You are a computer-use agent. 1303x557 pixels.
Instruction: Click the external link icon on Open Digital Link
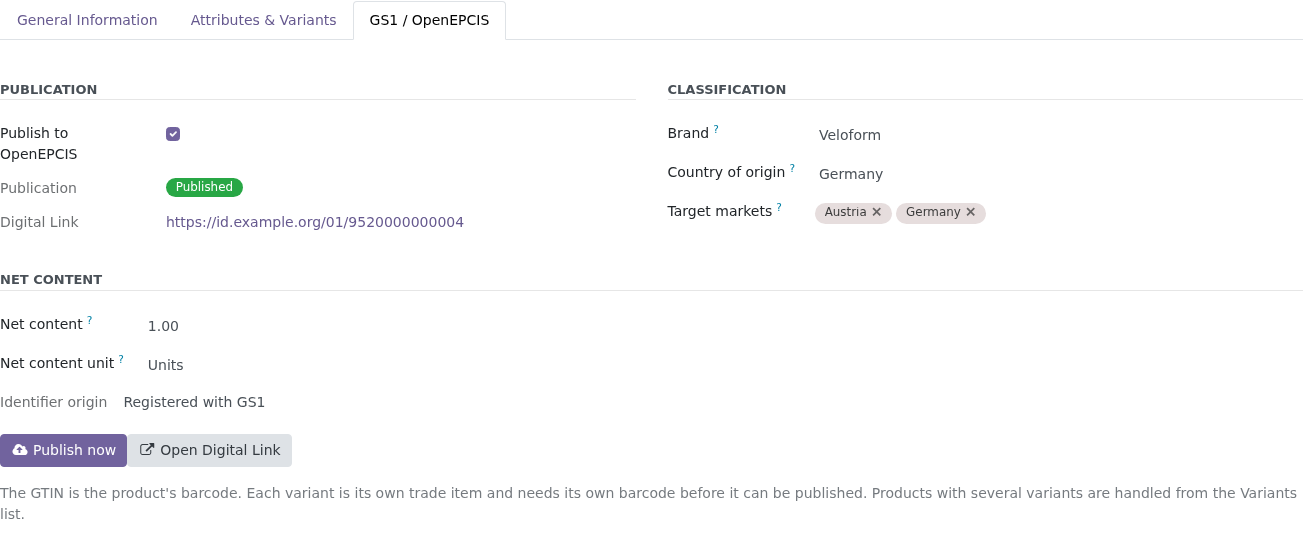147,450
